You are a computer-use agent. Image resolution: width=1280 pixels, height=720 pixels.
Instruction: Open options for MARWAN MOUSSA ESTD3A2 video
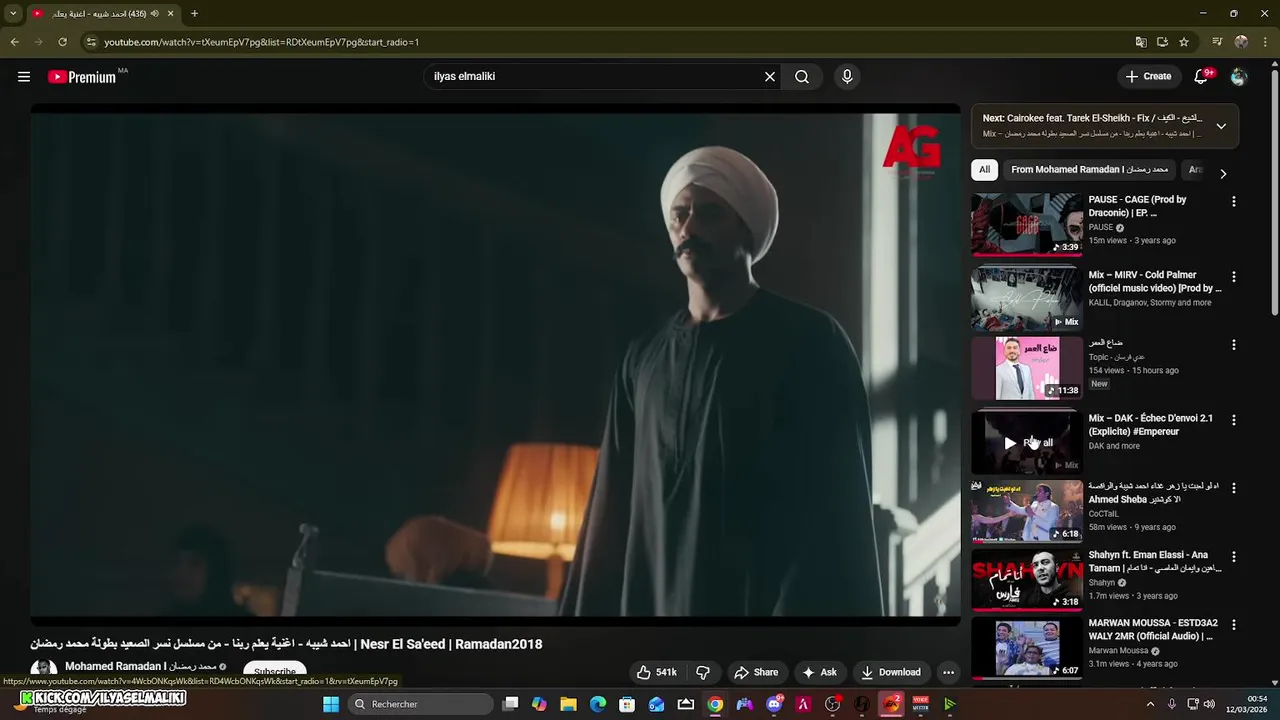[x=1234, y=625]
